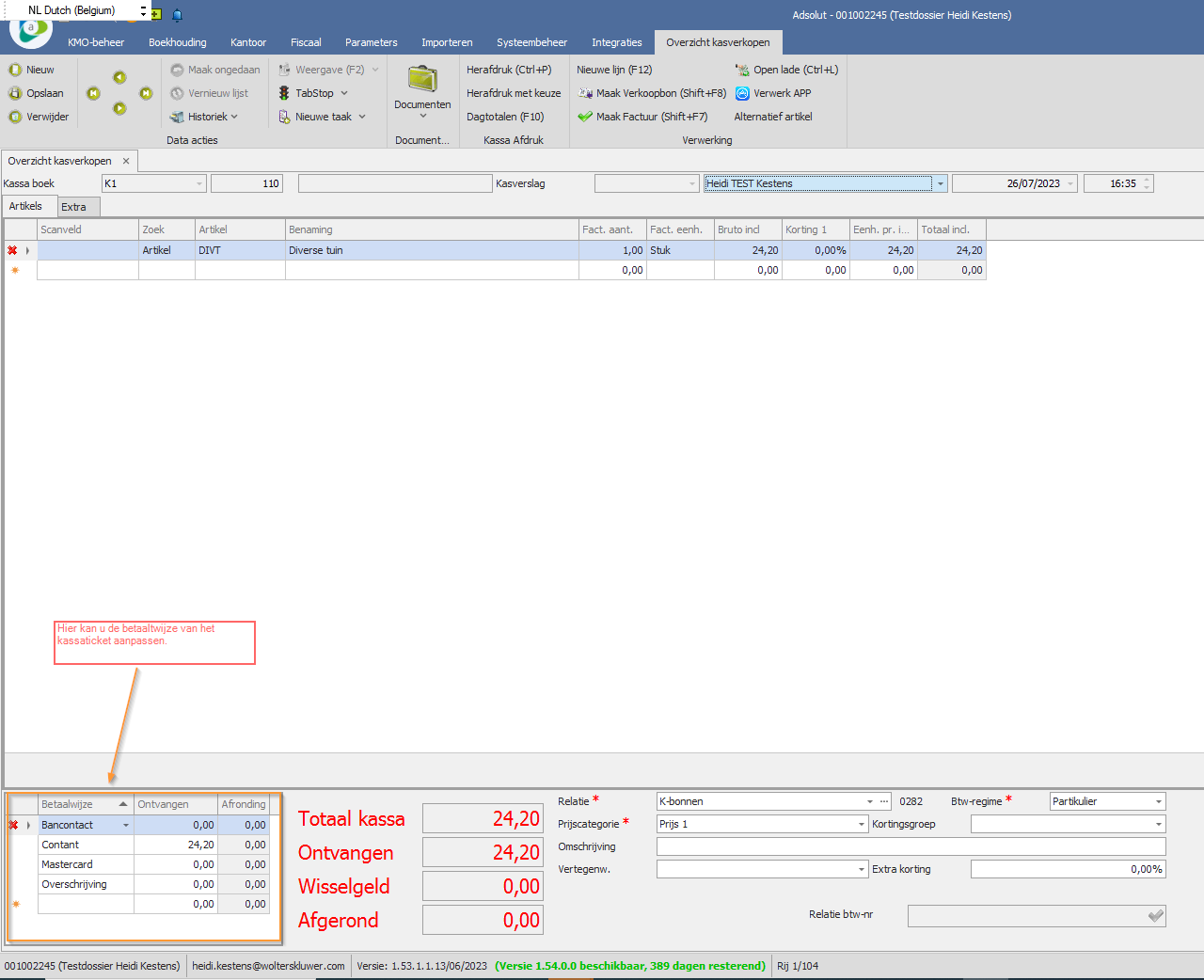This screenshot has width=1204, height=980.
Task: Click the Nieuw icon in the ribbon
Action: pyautogui.click(x=15, y=70)
